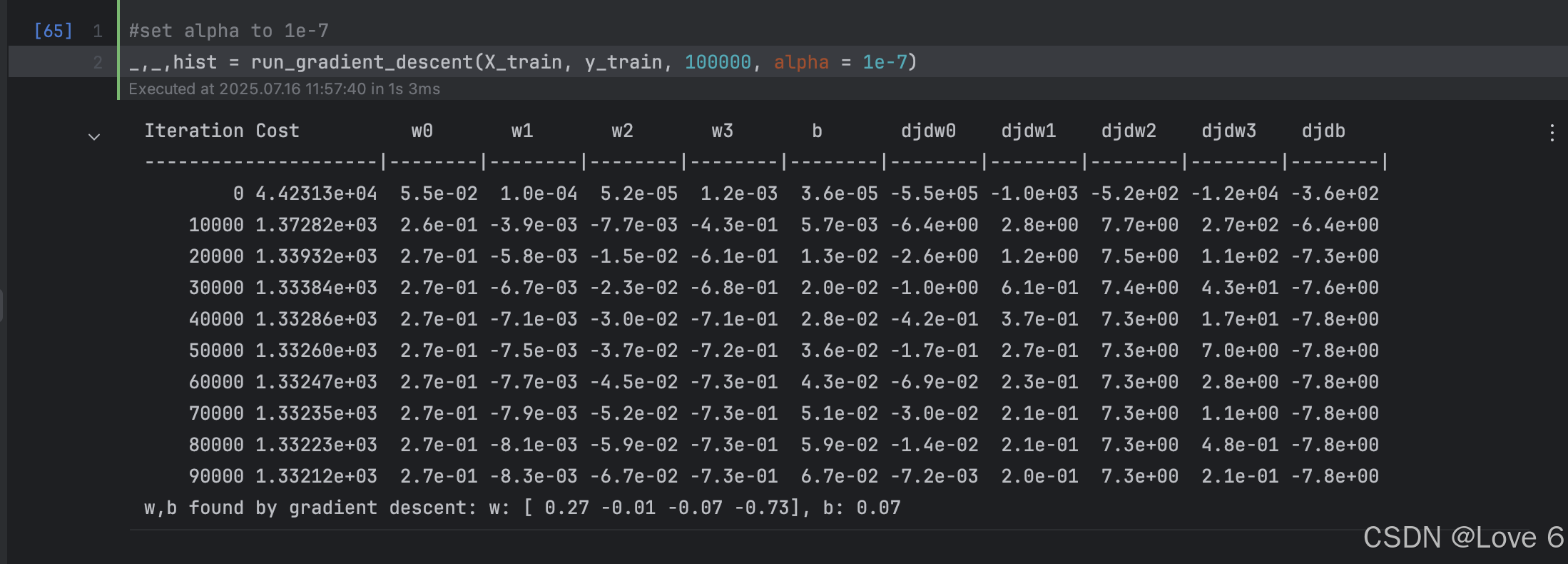Click line number 1 in the cell gutter
1568x564 pixels.
(98, 31)
